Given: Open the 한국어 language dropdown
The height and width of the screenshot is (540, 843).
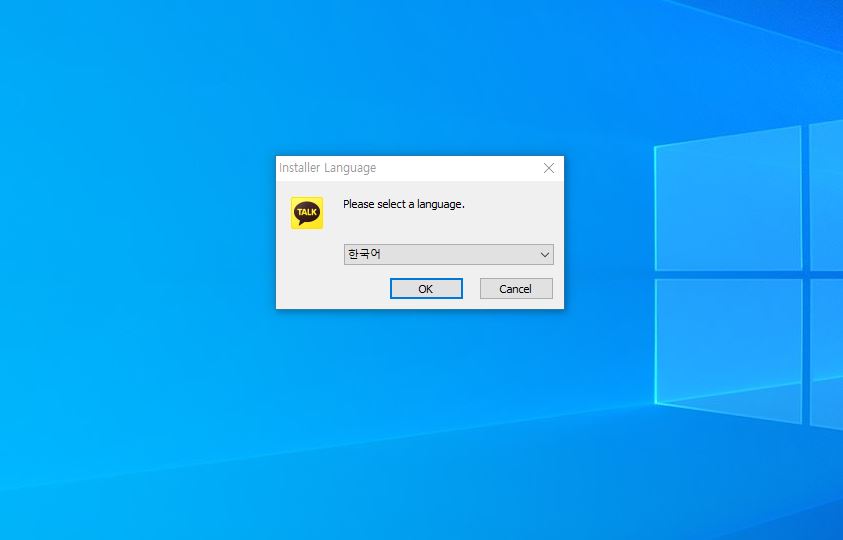Looking at the screenshot, I should pos(448,254).
